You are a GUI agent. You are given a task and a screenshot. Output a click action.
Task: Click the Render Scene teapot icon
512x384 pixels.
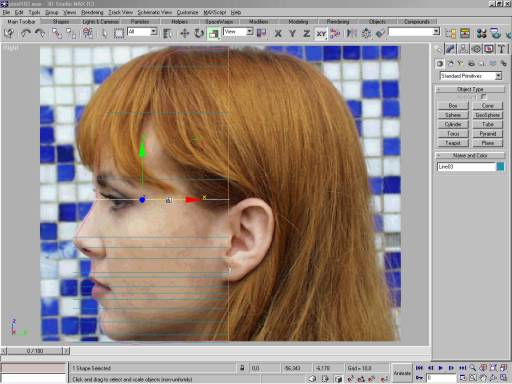click(496, 33)
